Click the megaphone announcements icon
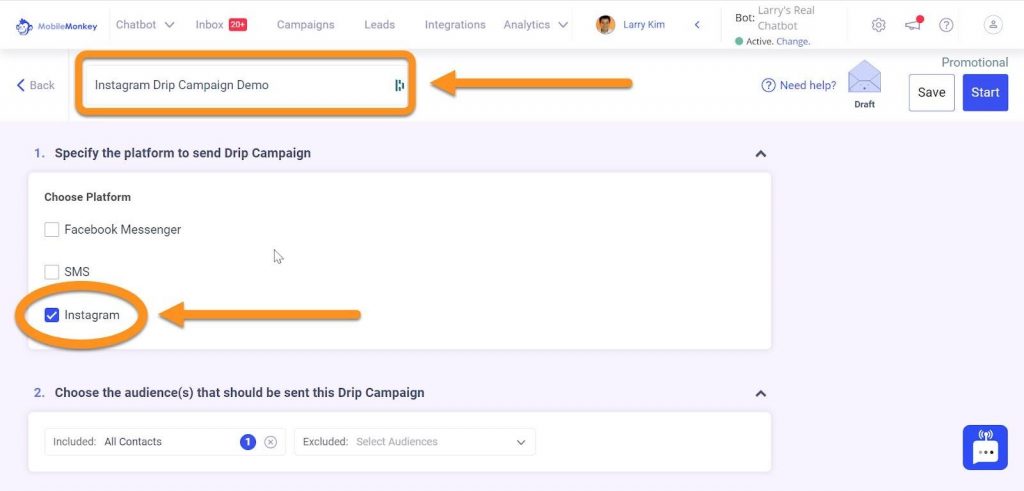 (x=912, y=25)
